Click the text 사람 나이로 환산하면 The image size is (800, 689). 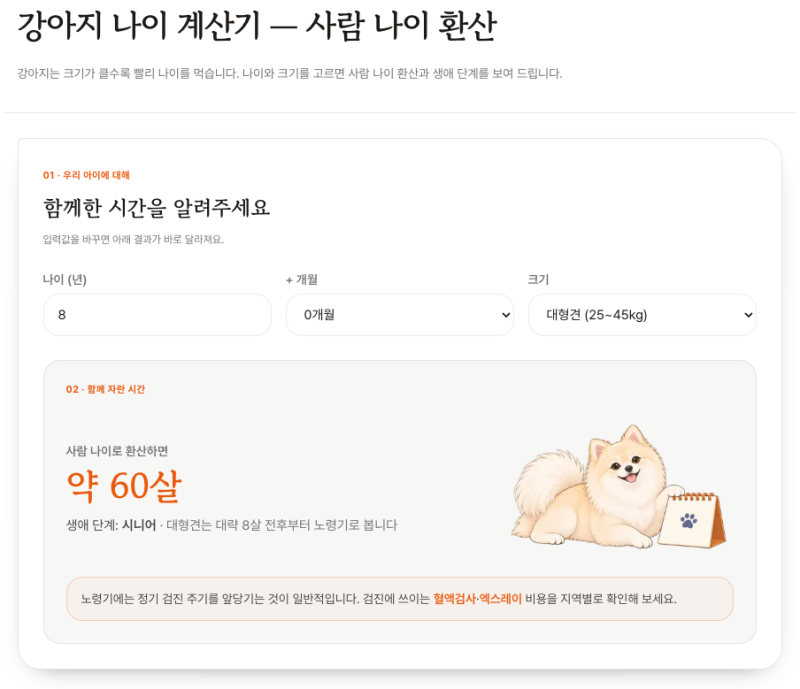[x=117, y=451]
